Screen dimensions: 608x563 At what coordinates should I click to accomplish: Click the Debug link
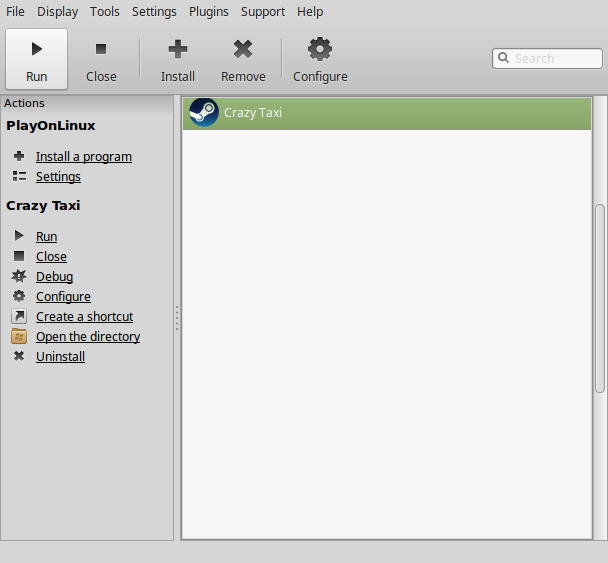(55, 277)
